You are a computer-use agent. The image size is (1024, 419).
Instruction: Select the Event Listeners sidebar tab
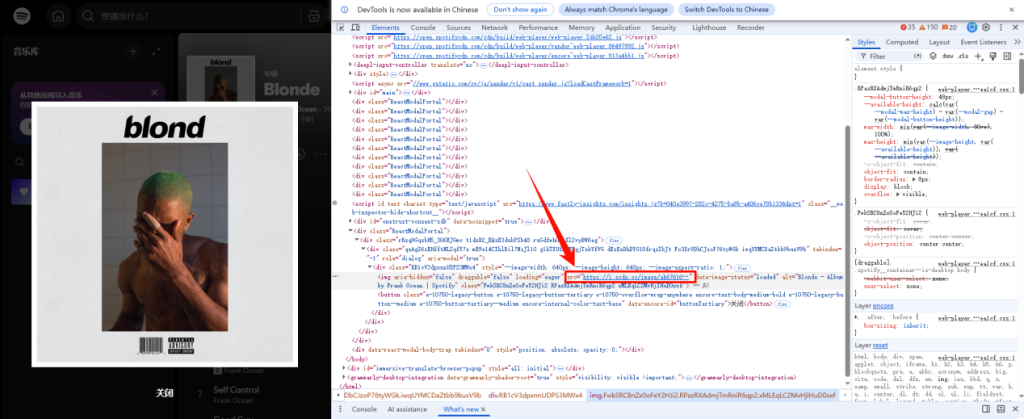click(x=984, y=42)
